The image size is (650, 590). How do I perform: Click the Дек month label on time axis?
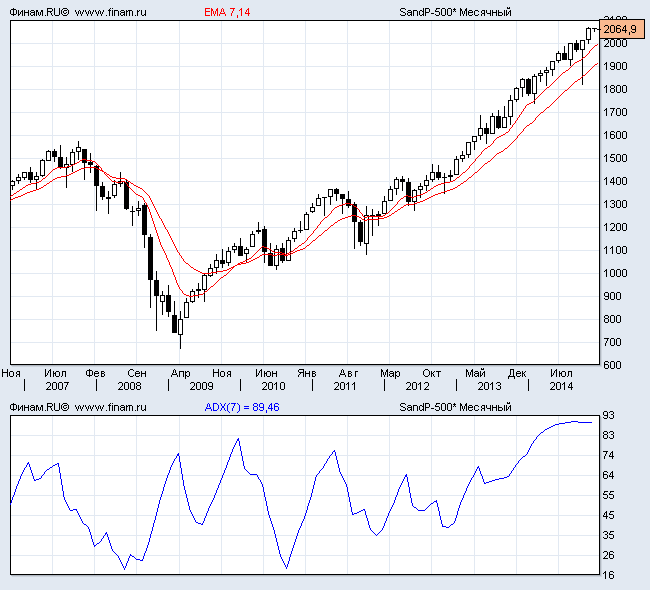tap(517, 373)
